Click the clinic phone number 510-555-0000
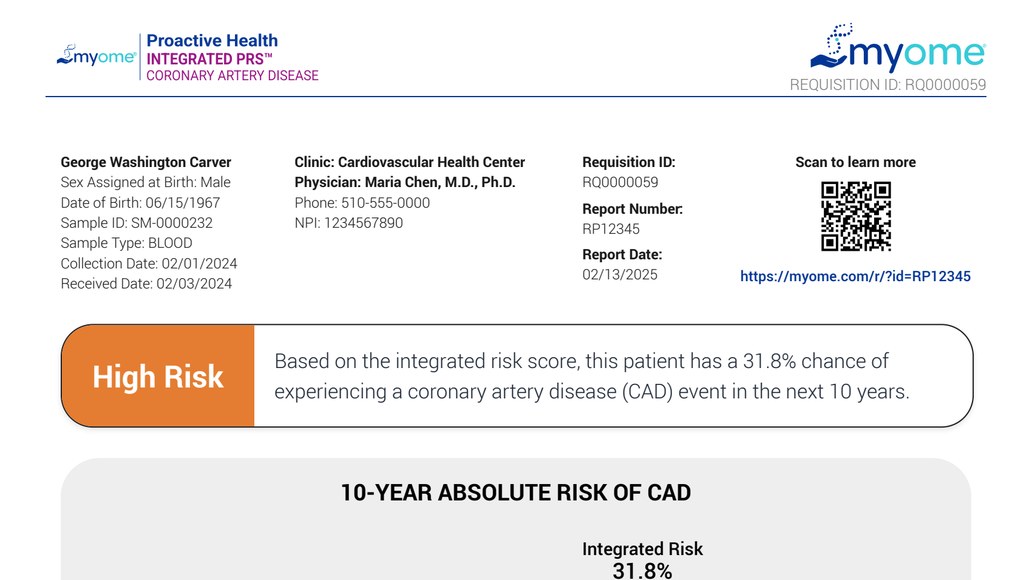This screenshot has width=1032, height=580. (x=362, y=203)
